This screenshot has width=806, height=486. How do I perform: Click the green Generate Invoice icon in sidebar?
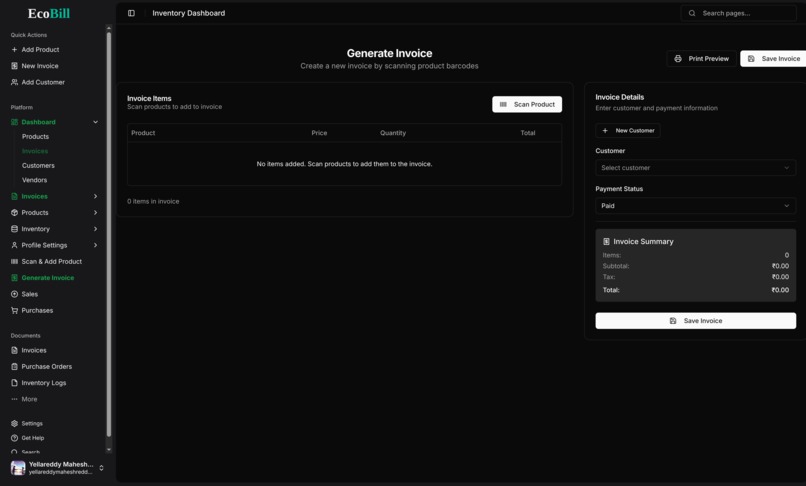pyautogui.click(x=14, y=278)
